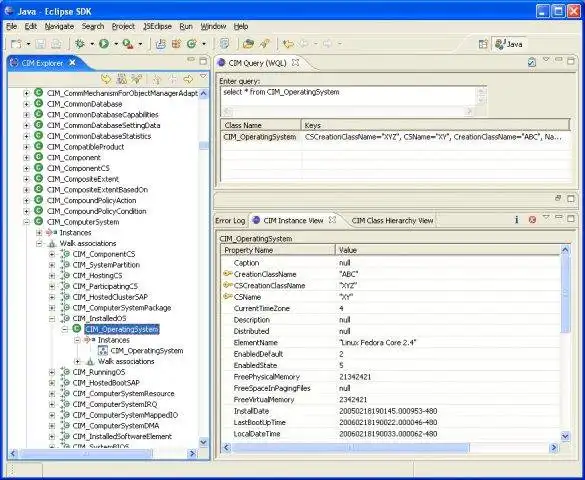Click the New Java Package toolbar icon
585x480 pixels.
click(x=176, y=44)
